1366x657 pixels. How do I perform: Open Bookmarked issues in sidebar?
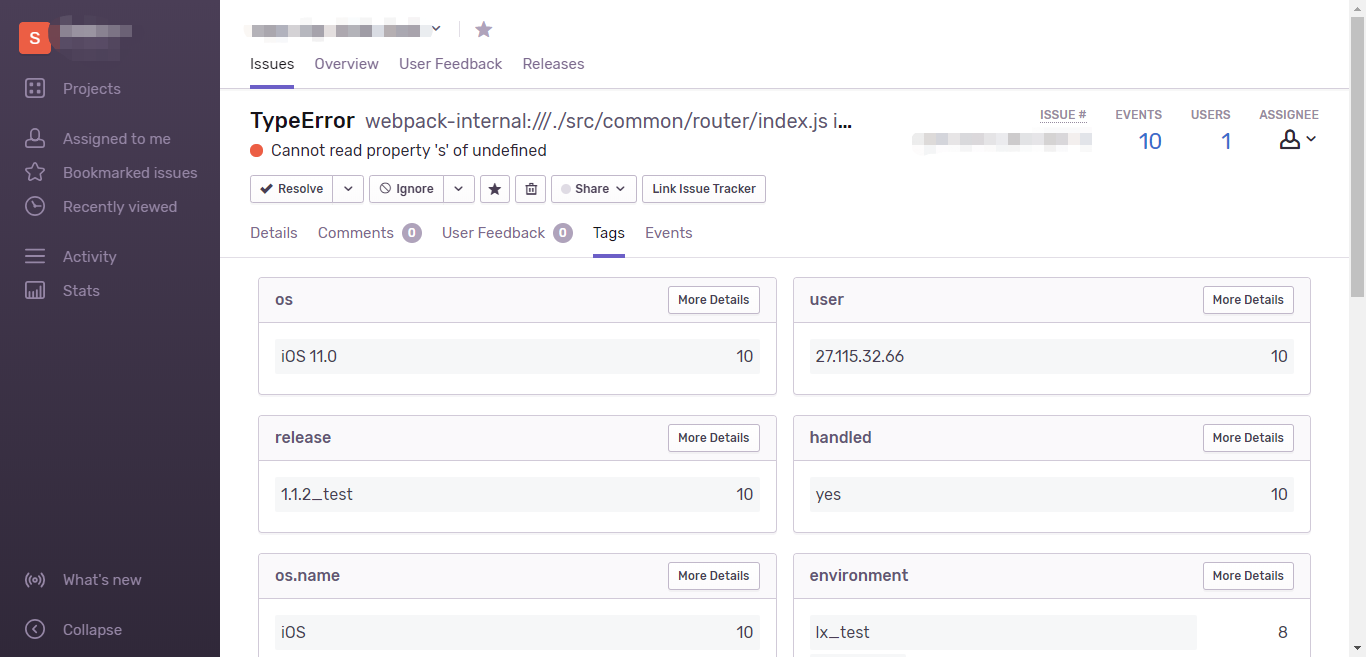point(129,173)
